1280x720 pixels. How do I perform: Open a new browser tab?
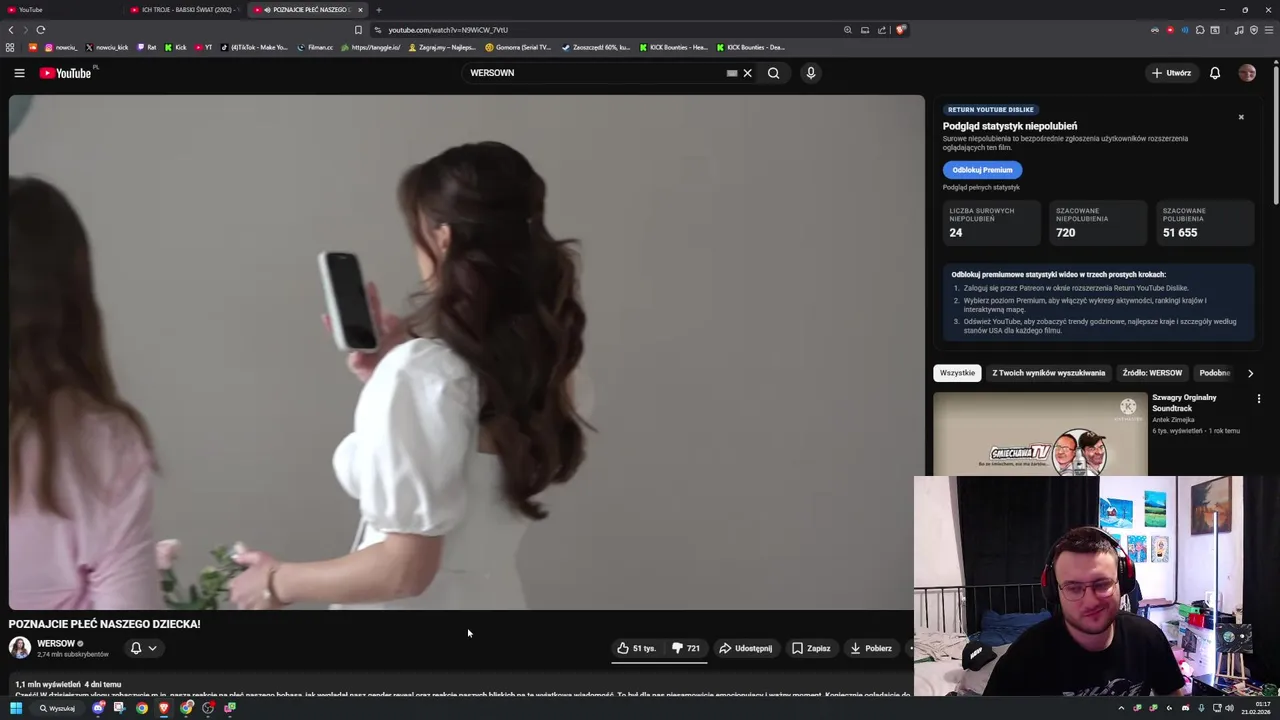(378, 10)
